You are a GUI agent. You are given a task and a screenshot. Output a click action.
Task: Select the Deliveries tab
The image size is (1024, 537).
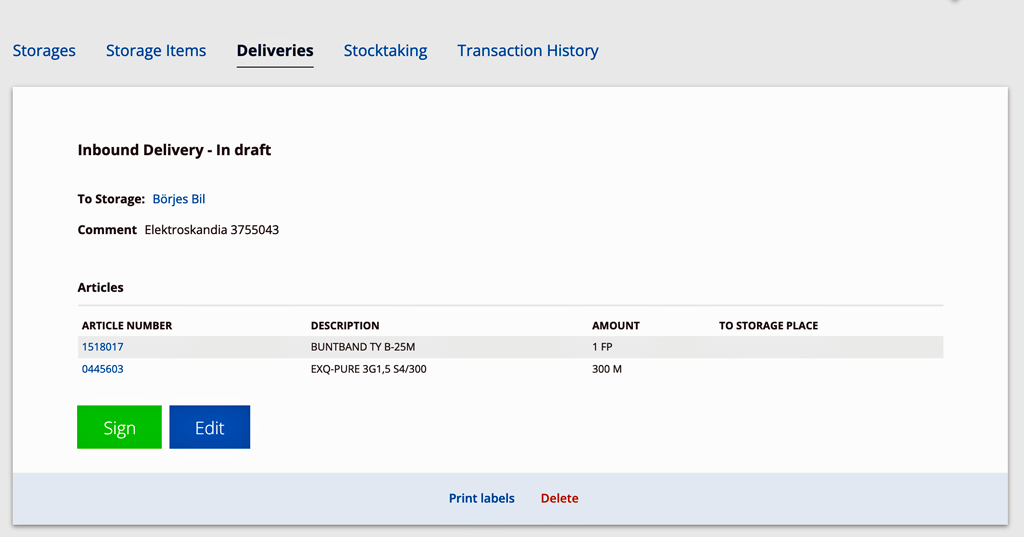coord(275,50)
